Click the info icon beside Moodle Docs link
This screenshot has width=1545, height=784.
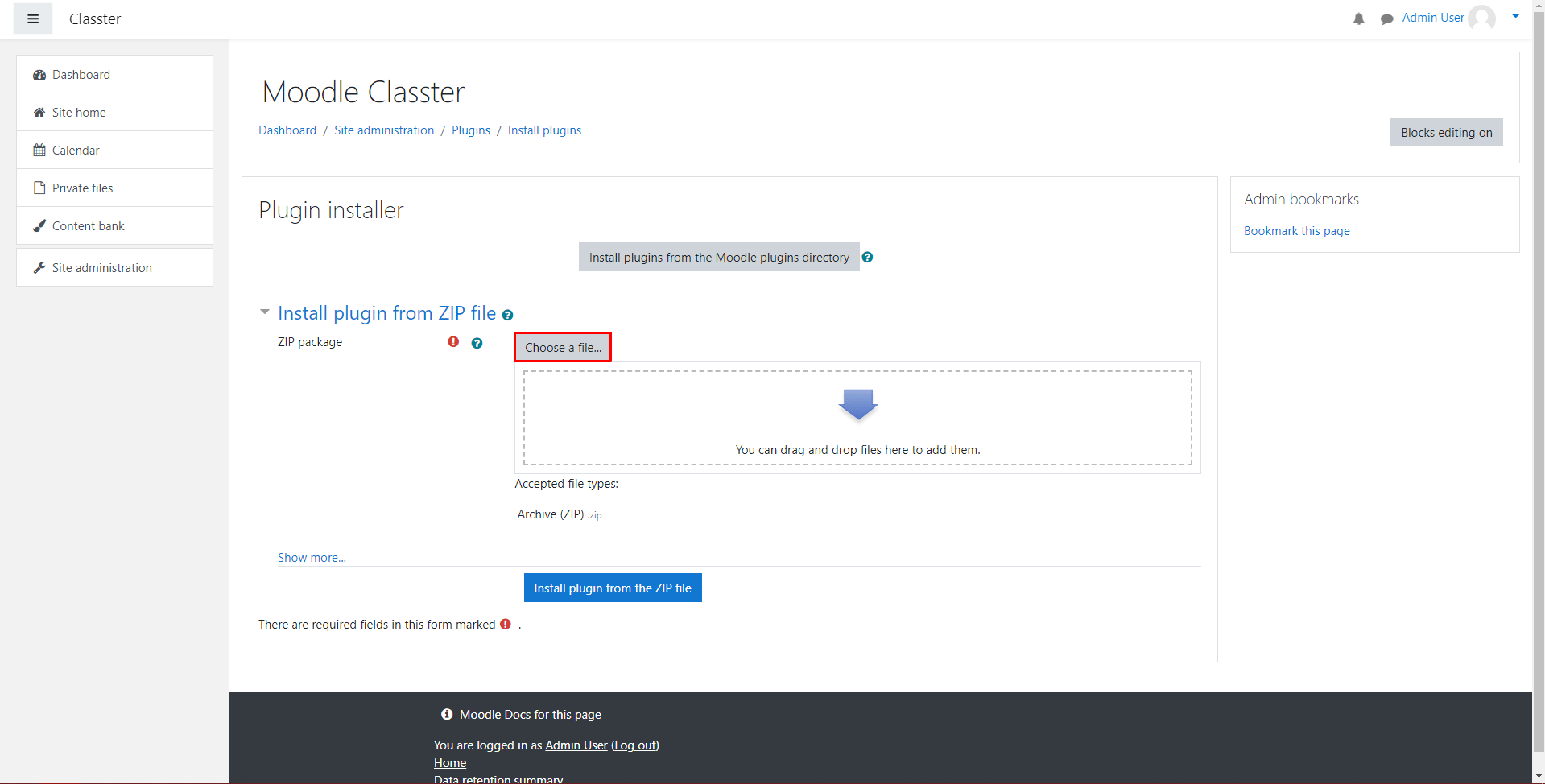tap(447, 714)
